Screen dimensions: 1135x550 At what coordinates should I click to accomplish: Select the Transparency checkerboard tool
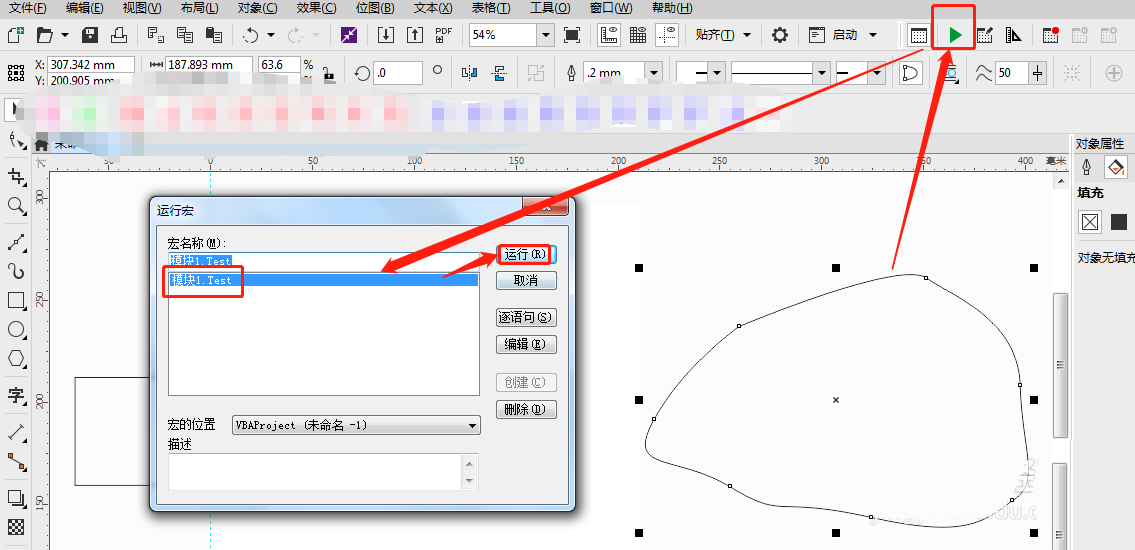(16, 528)
